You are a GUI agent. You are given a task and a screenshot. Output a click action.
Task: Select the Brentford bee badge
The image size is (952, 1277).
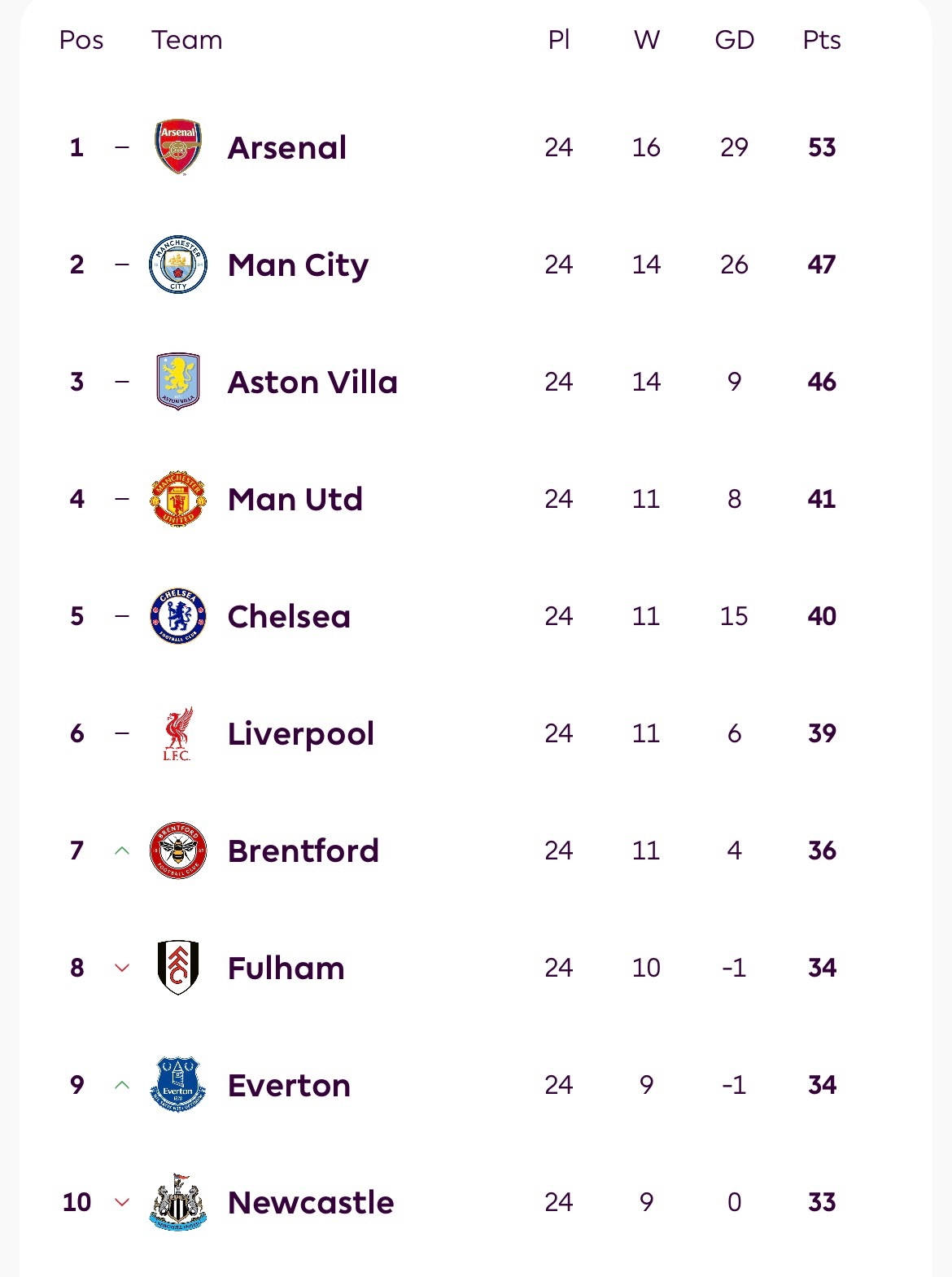coord(178,851)
